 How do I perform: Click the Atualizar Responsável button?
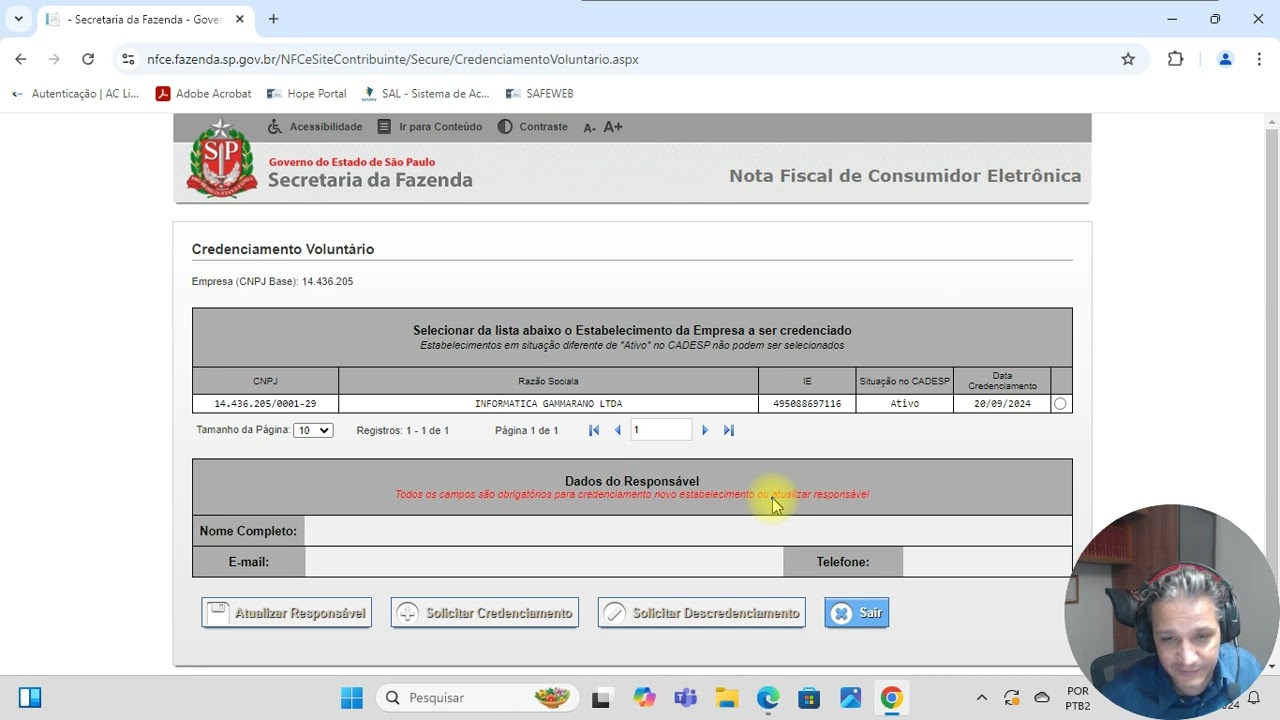286,613
